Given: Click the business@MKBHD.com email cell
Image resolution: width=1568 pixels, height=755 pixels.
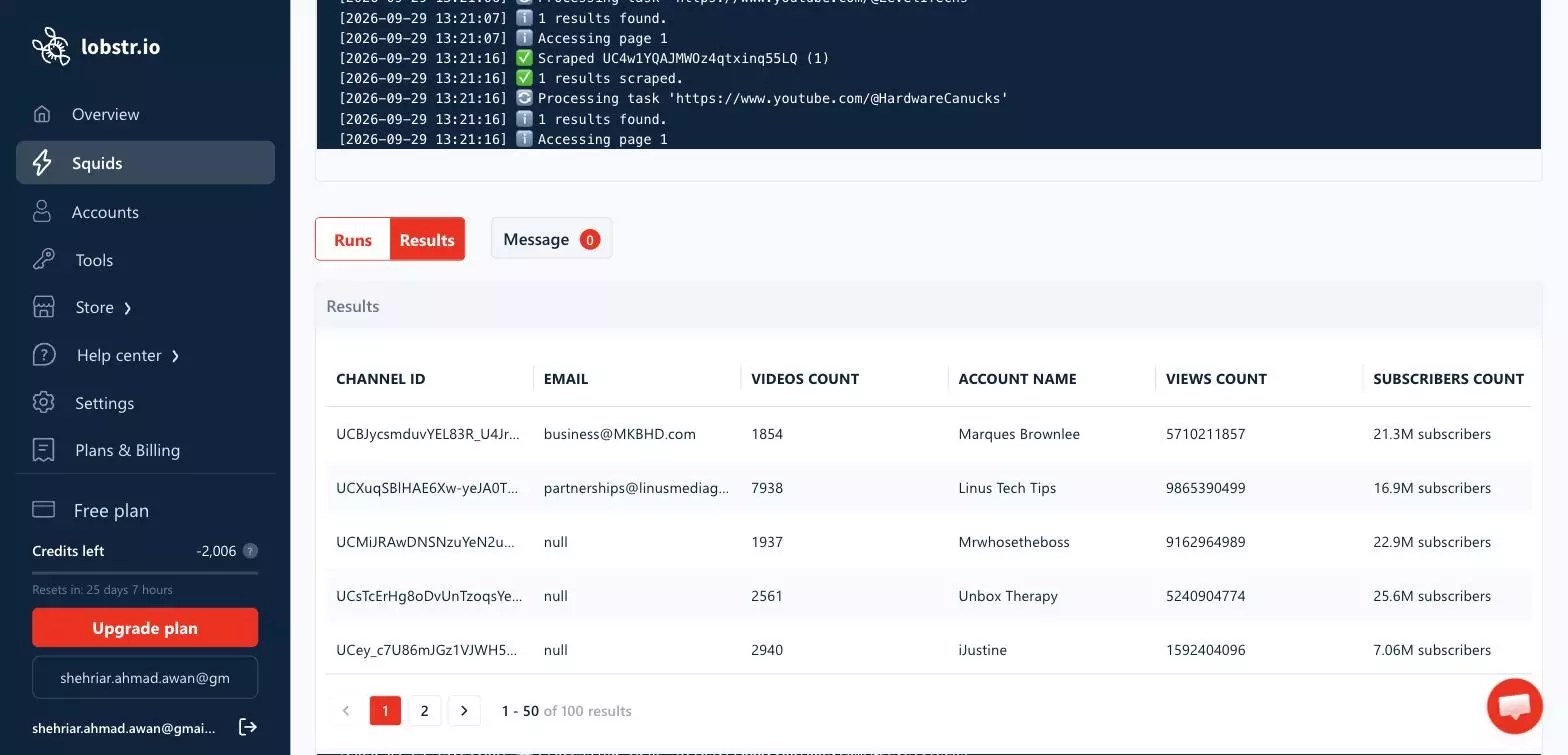Looking at the screenshot, I should click(x=620, y=434).
